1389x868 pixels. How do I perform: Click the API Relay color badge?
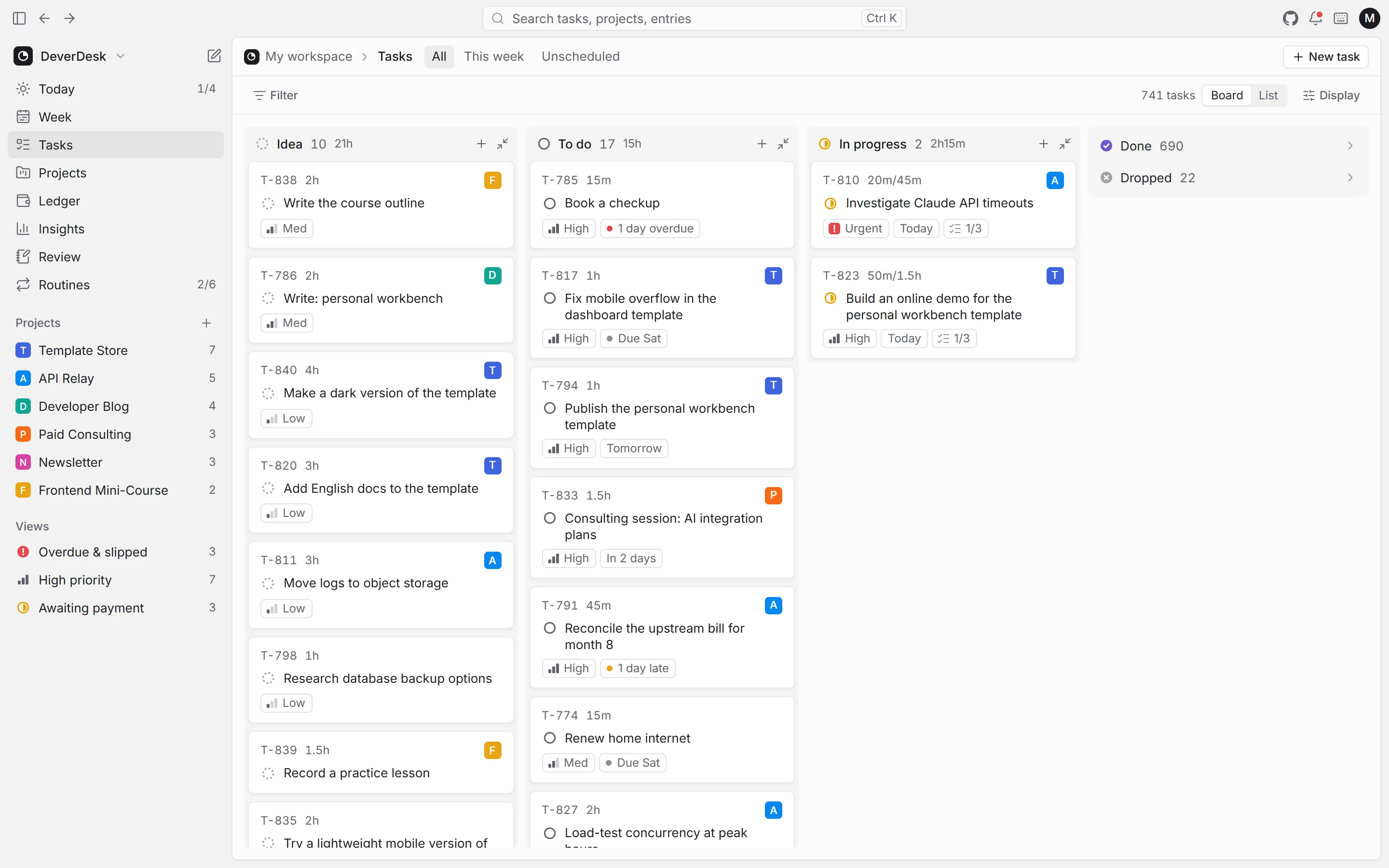pyautogui.click(x=23, y=379)
